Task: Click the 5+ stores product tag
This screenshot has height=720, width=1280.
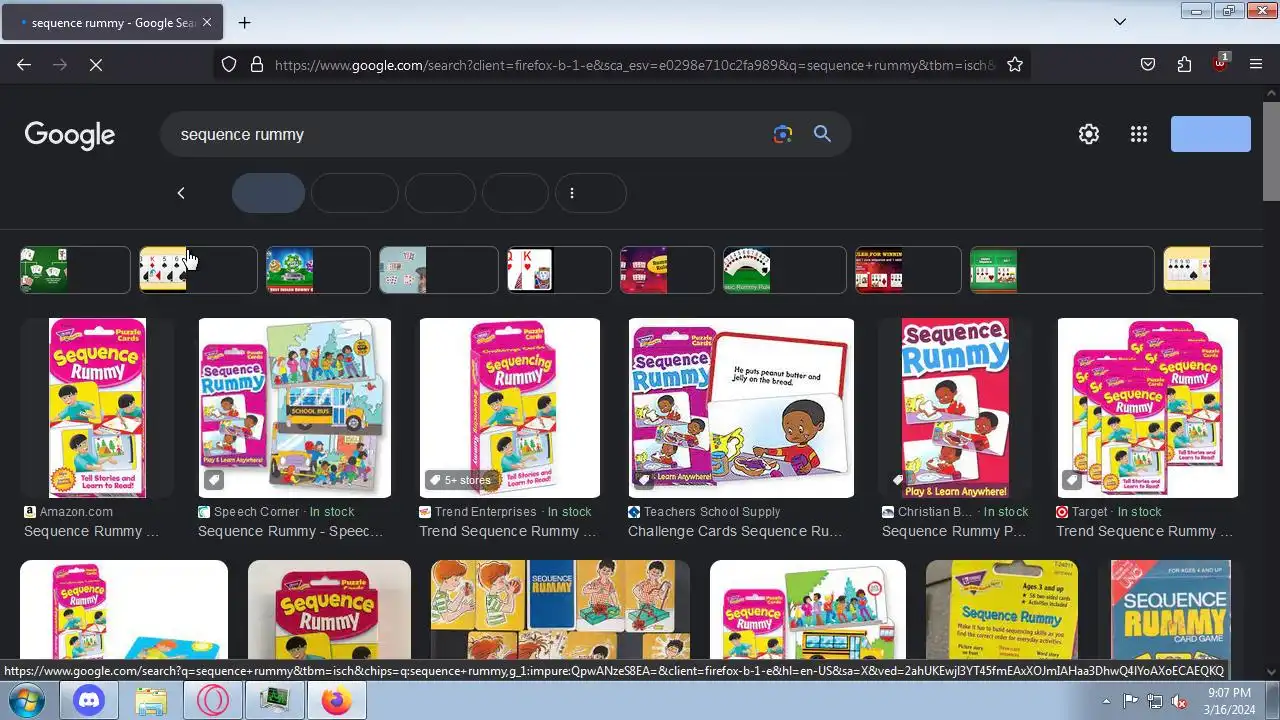Action: [461, 480]
